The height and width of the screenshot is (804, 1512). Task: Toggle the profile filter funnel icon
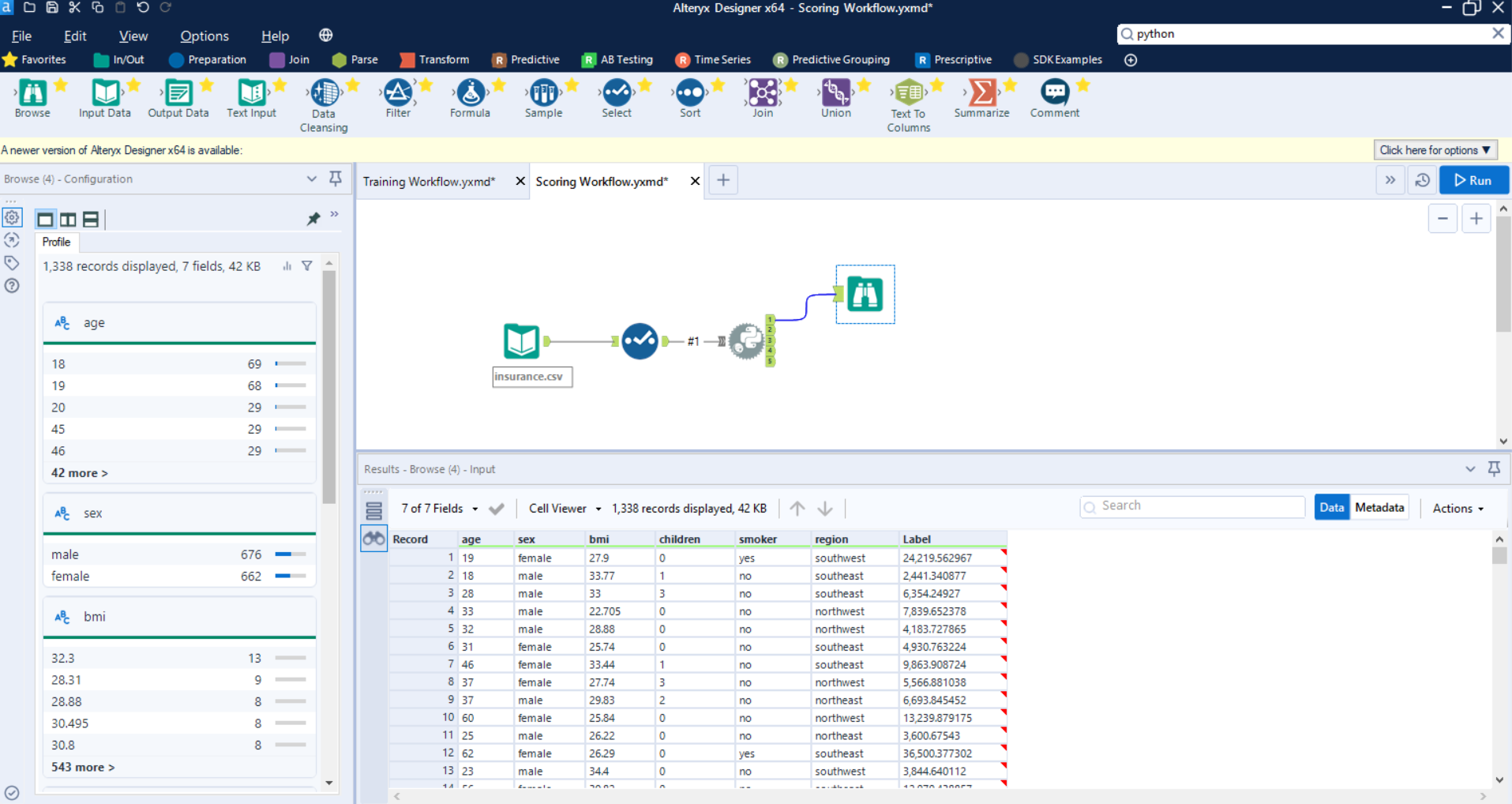click(307, 266)
